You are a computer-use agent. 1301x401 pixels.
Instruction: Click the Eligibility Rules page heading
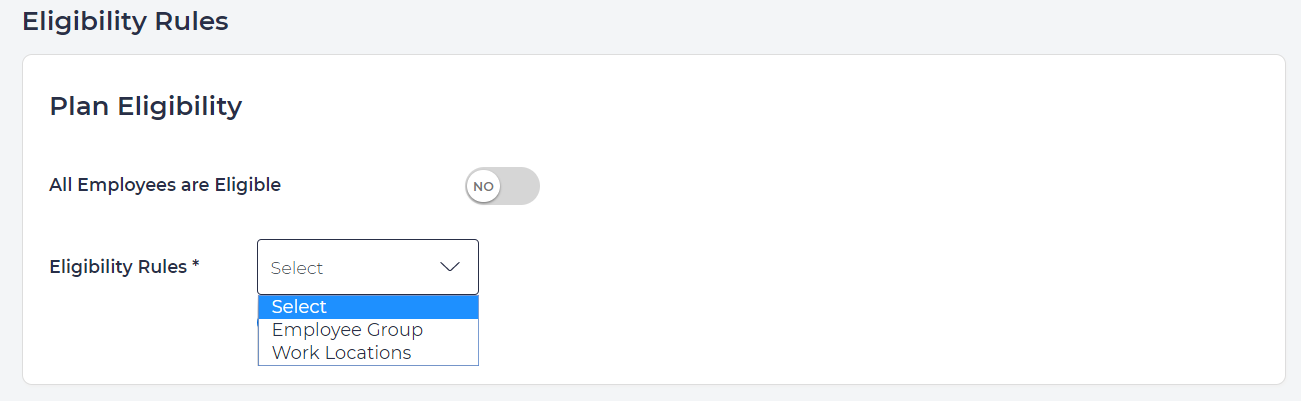pyautogui.click(x=125, y=21)
